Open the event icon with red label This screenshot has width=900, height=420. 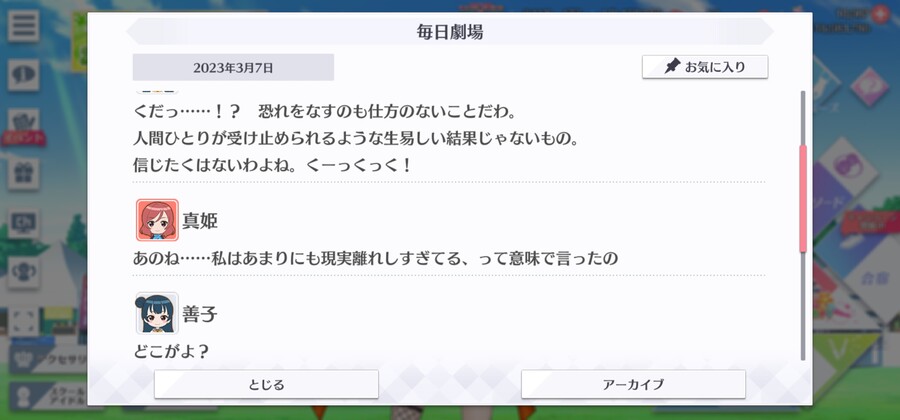click(x=24, y=127)
